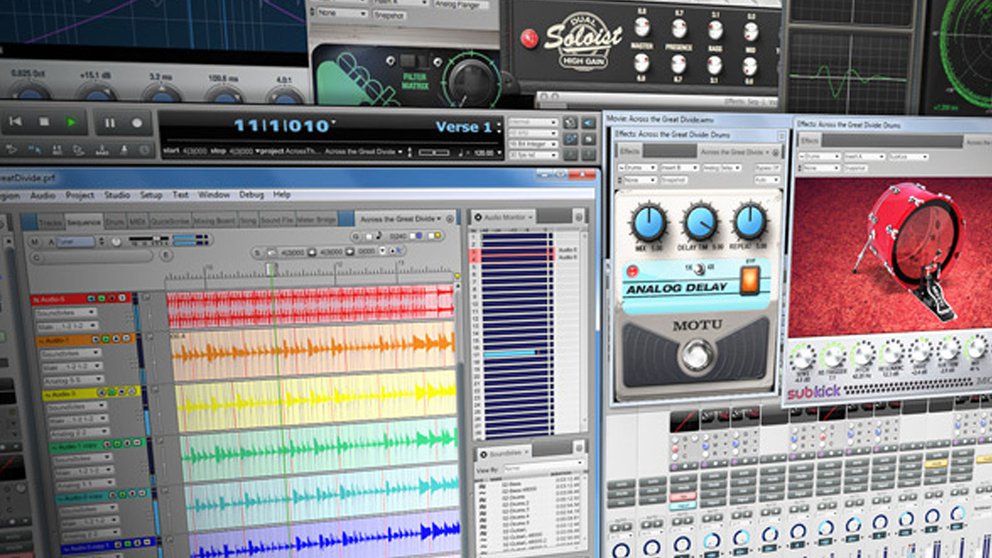Open the Text menu

pos(180,195)
